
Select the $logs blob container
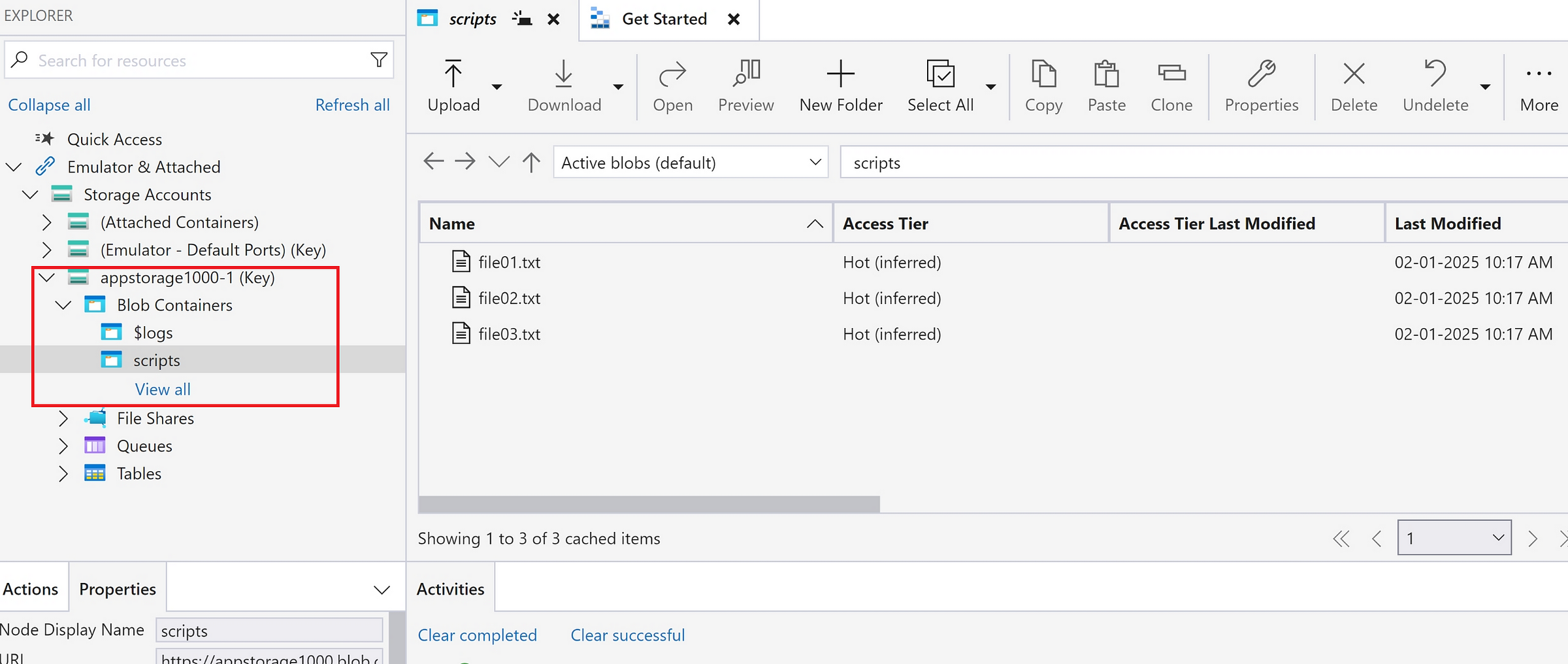coord(153,333)
